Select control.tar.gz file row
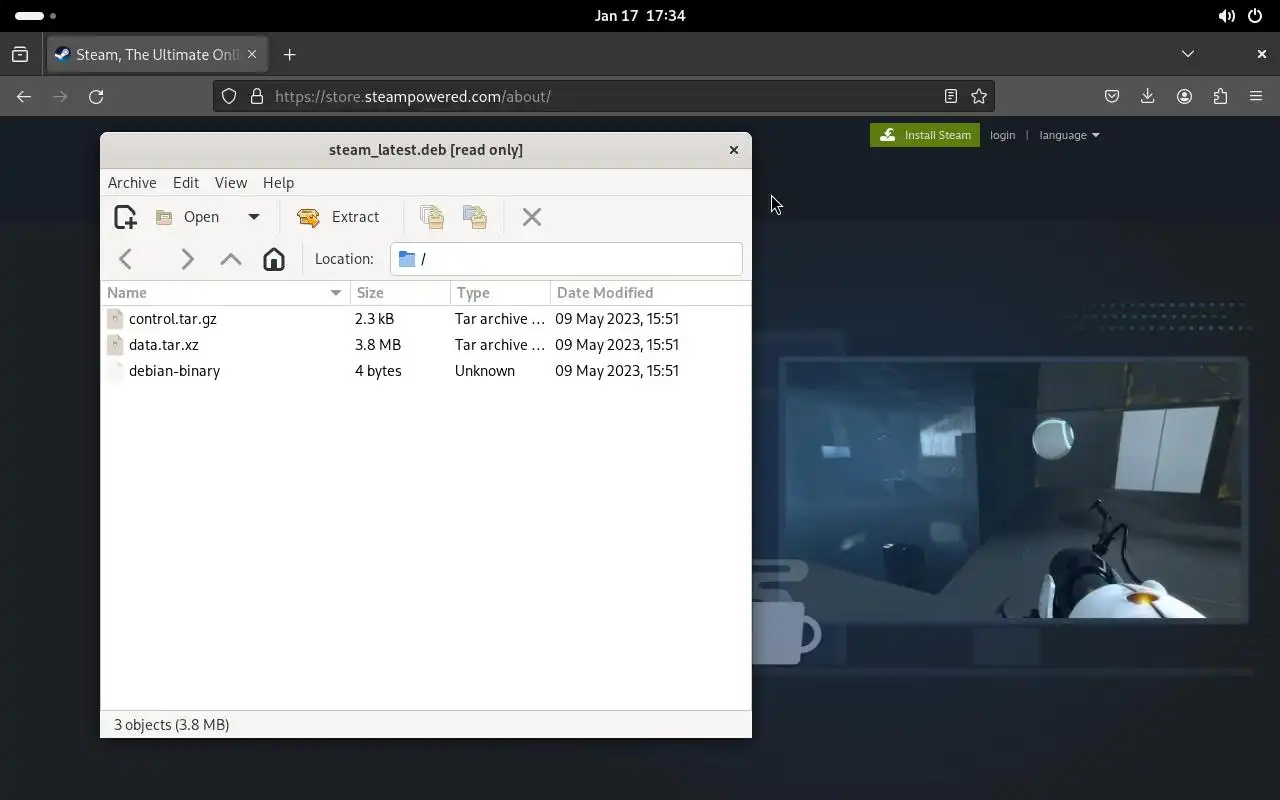The height and width of the screenshot is (800, 1280). tap(426, 319)
